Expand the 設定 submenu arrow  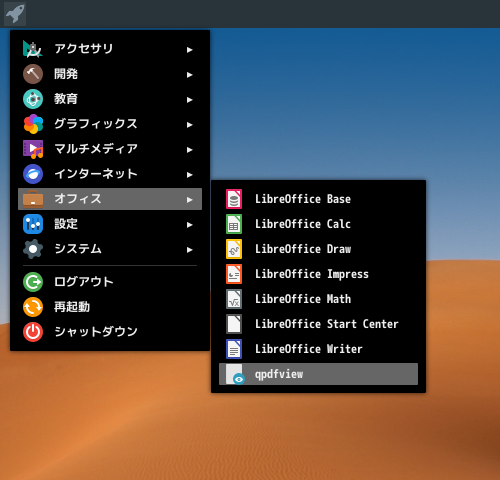(x=190, y=225)
